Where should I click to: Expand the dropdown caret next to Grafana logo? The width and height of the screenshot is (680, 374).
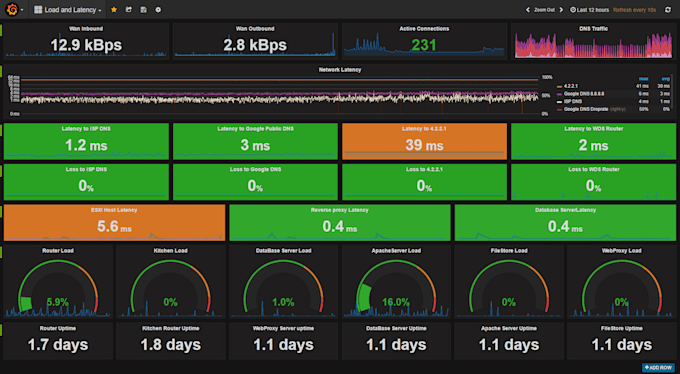22,10
